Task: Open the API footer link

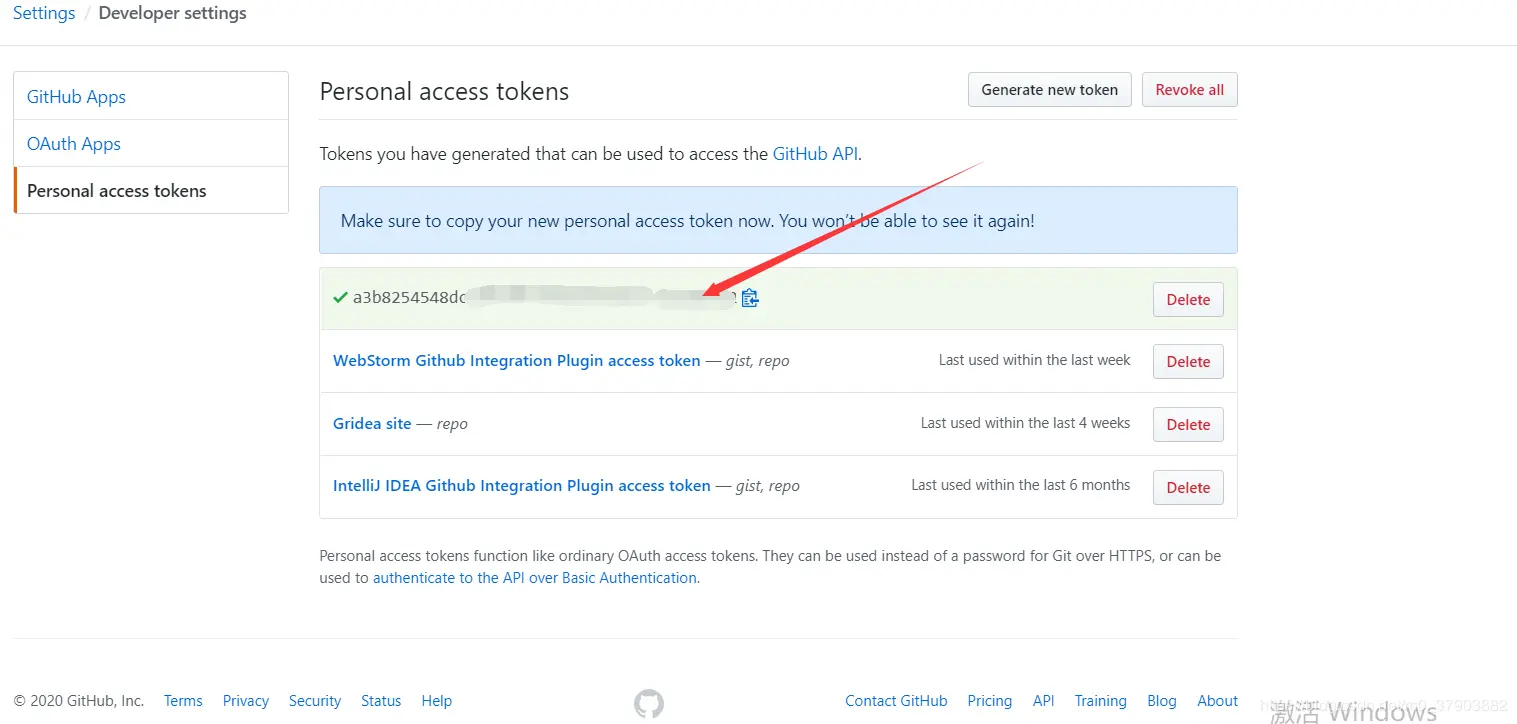Action: point(1044,701)
